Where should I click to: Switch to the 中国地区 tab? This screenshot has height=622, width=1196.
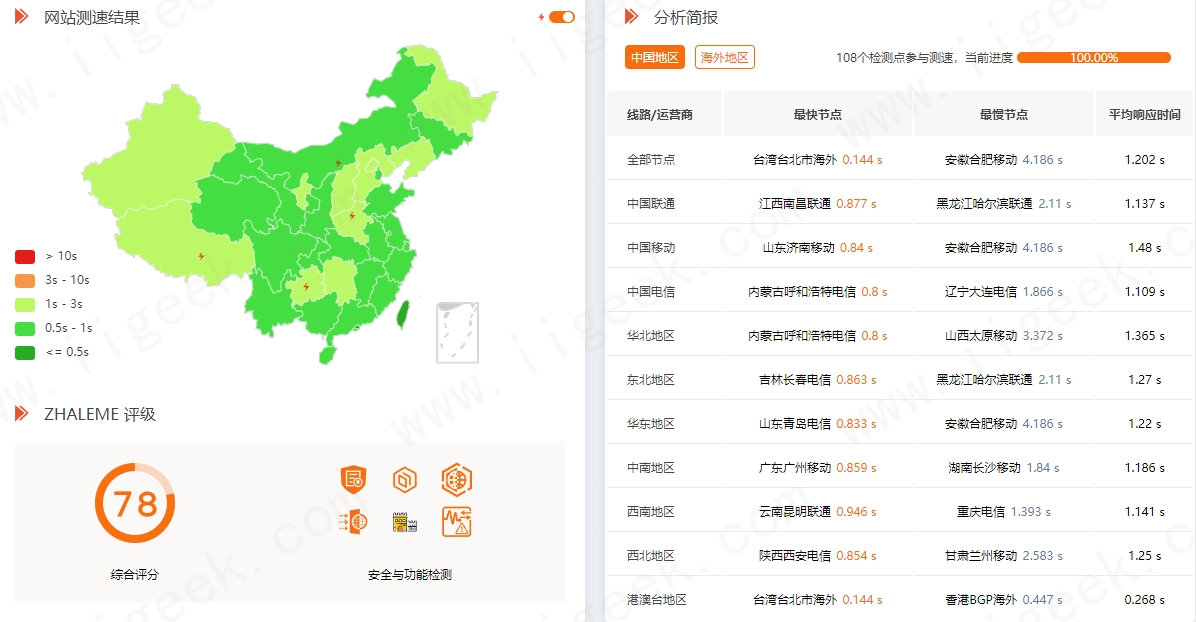pyautogui.click(x=654, y=57)
